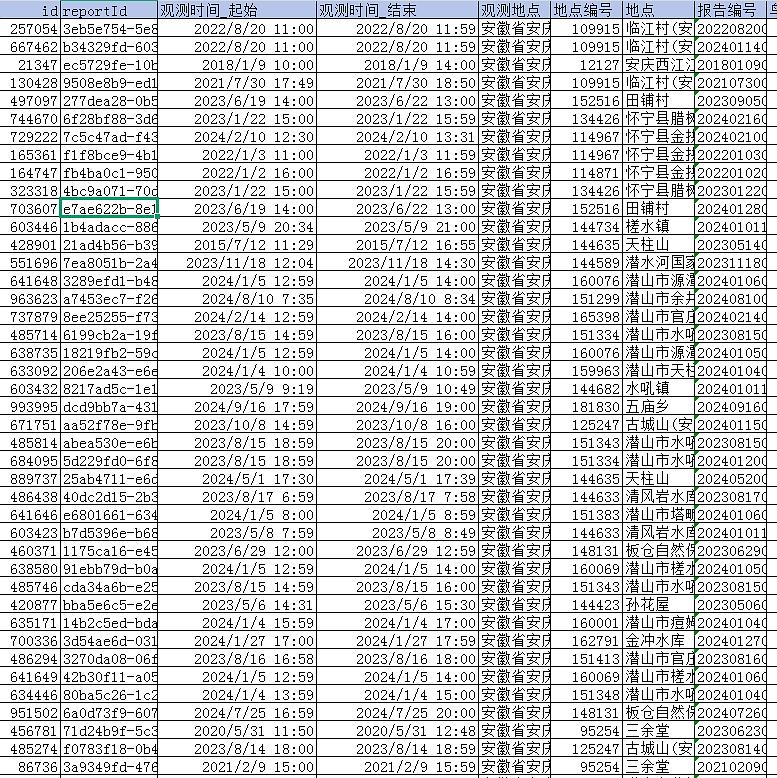Select id cell 641648
Viewport: 777px width, 778px height.
click(30, 281)
